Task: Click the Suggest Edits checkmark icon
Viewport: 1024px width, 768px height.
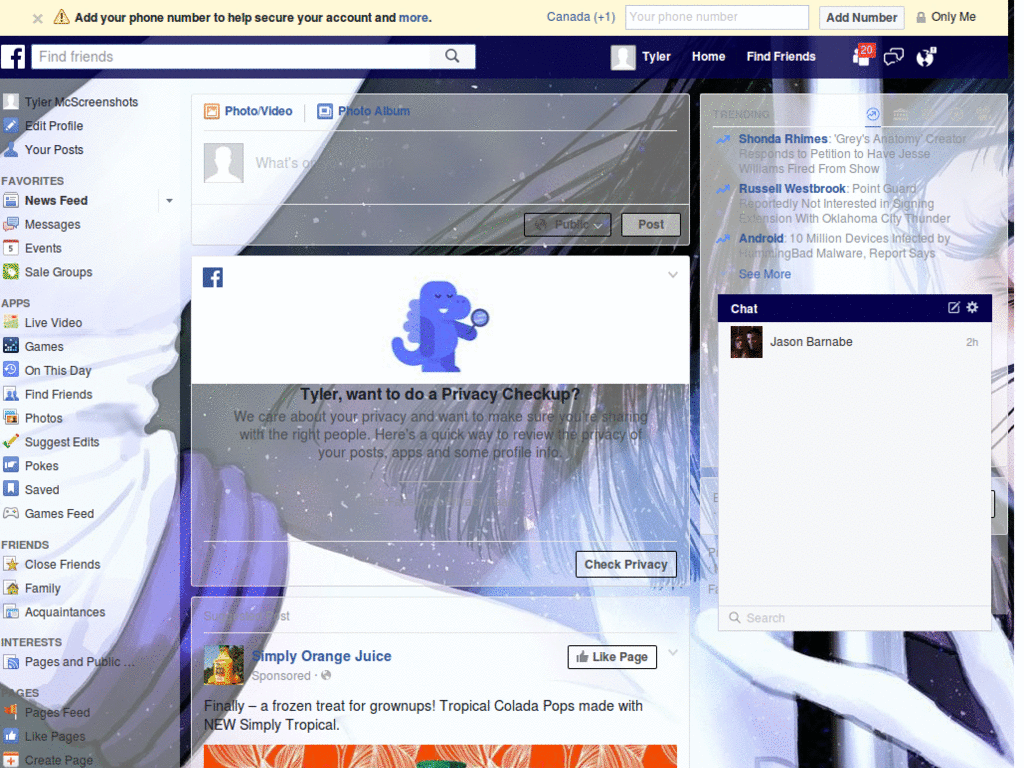Action: 11,441
